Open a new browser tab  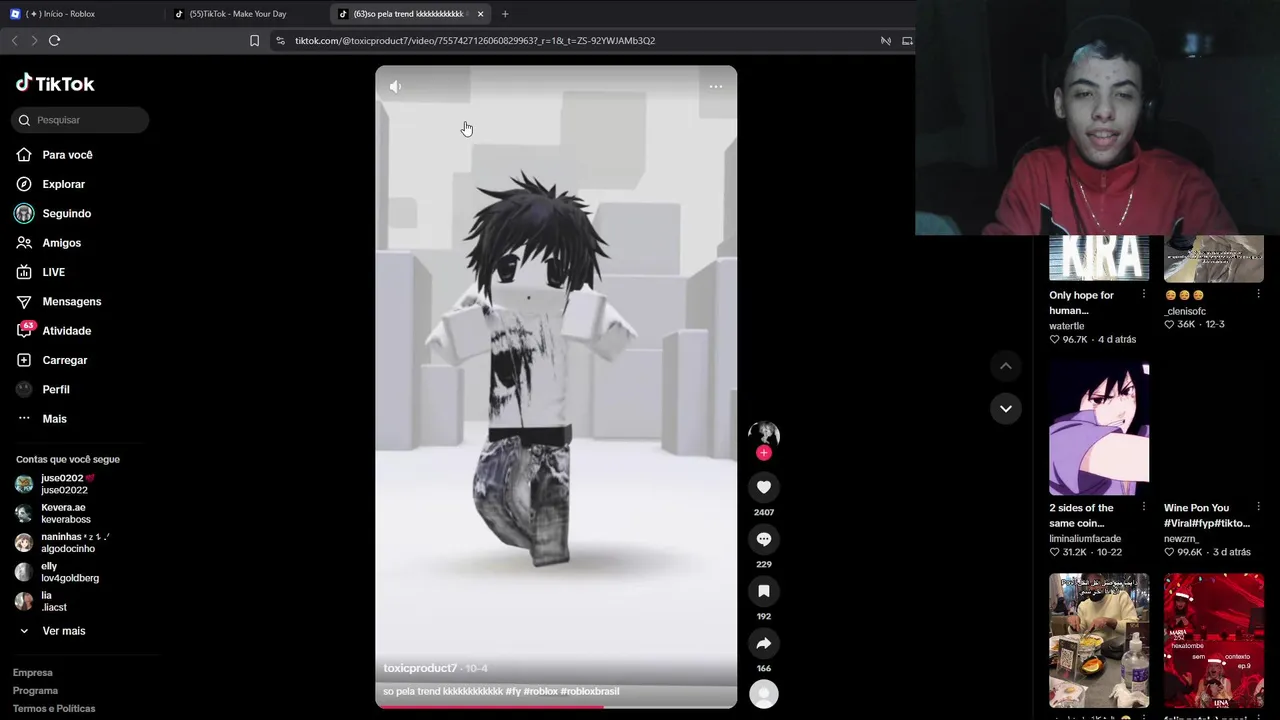point(505,14)
